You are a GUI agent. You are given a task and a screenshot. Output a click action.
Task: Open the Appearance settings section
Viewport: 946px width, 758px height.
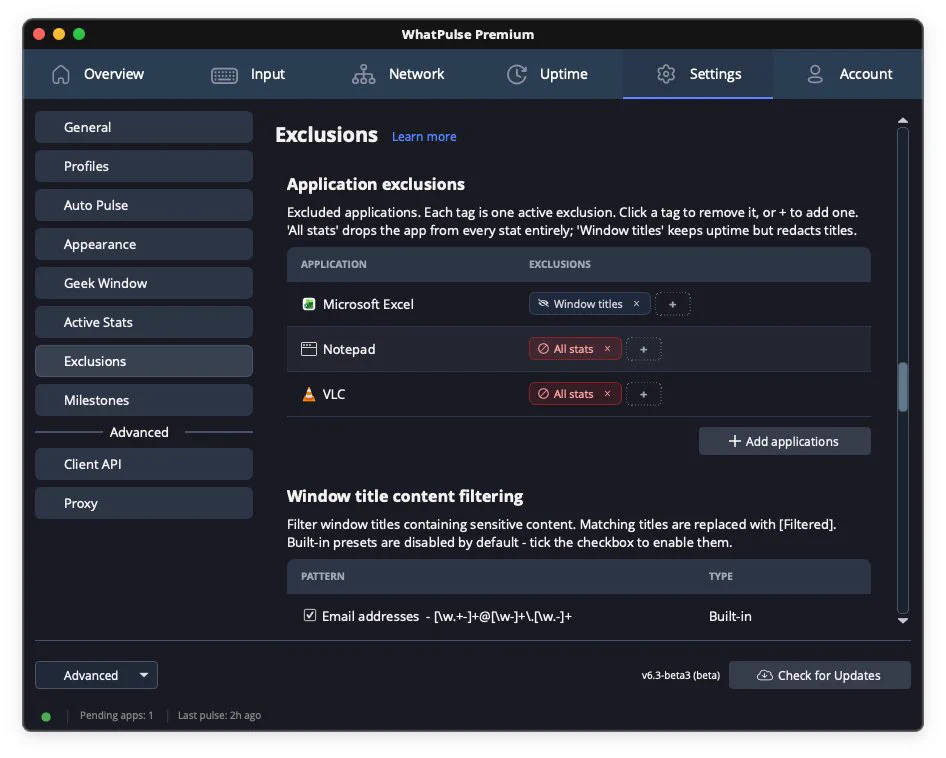point(144,244)
